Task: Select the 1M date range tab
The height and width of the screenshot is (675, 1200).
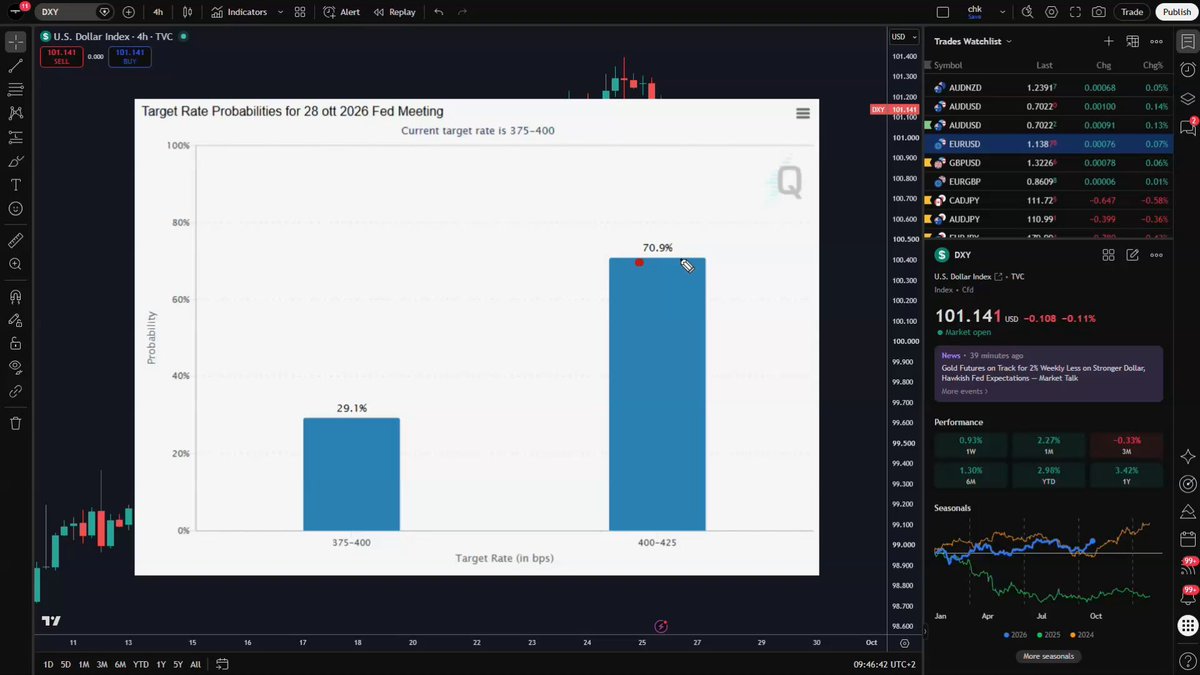Action: click(84, 664)
